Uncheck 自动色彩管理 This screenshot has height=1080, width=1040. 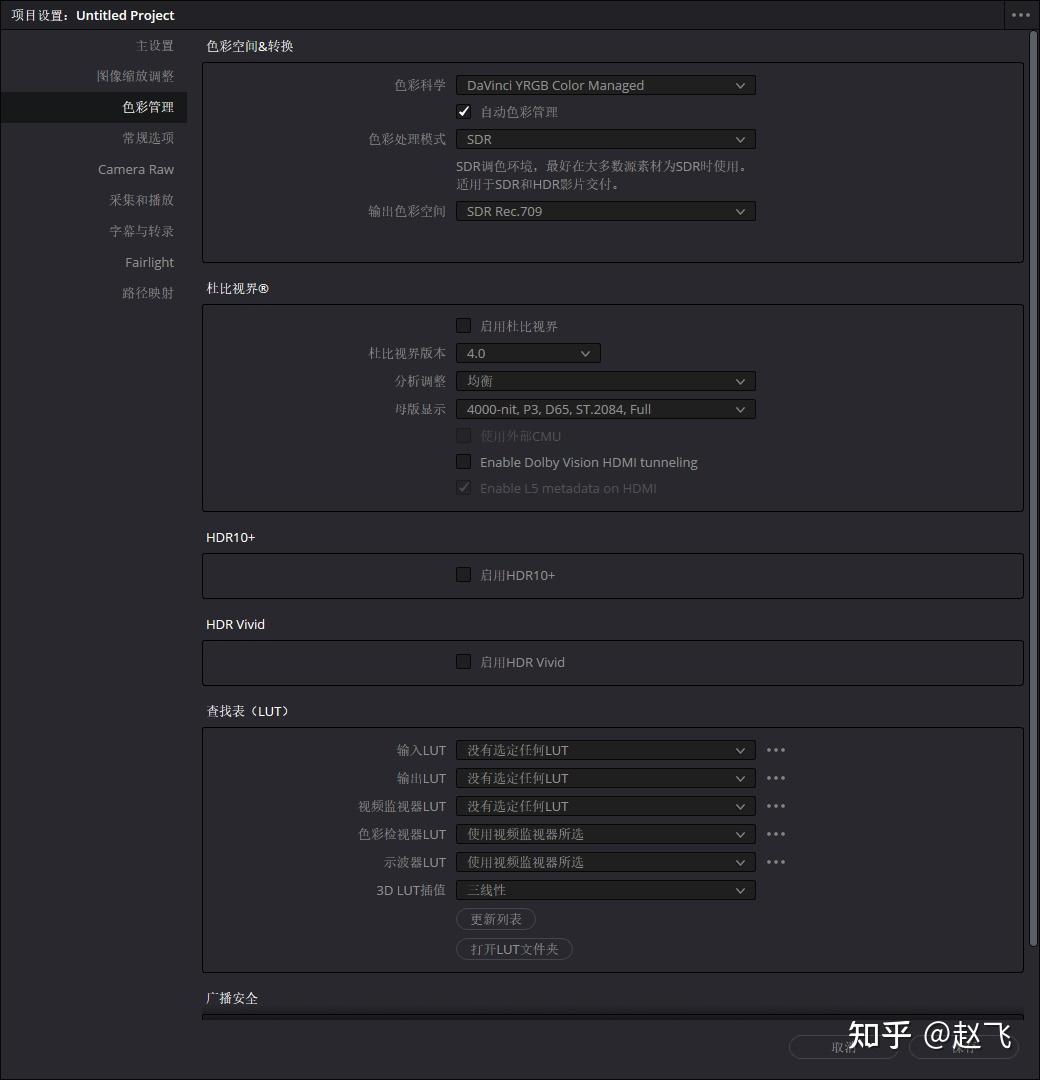(x=463, y=111)
